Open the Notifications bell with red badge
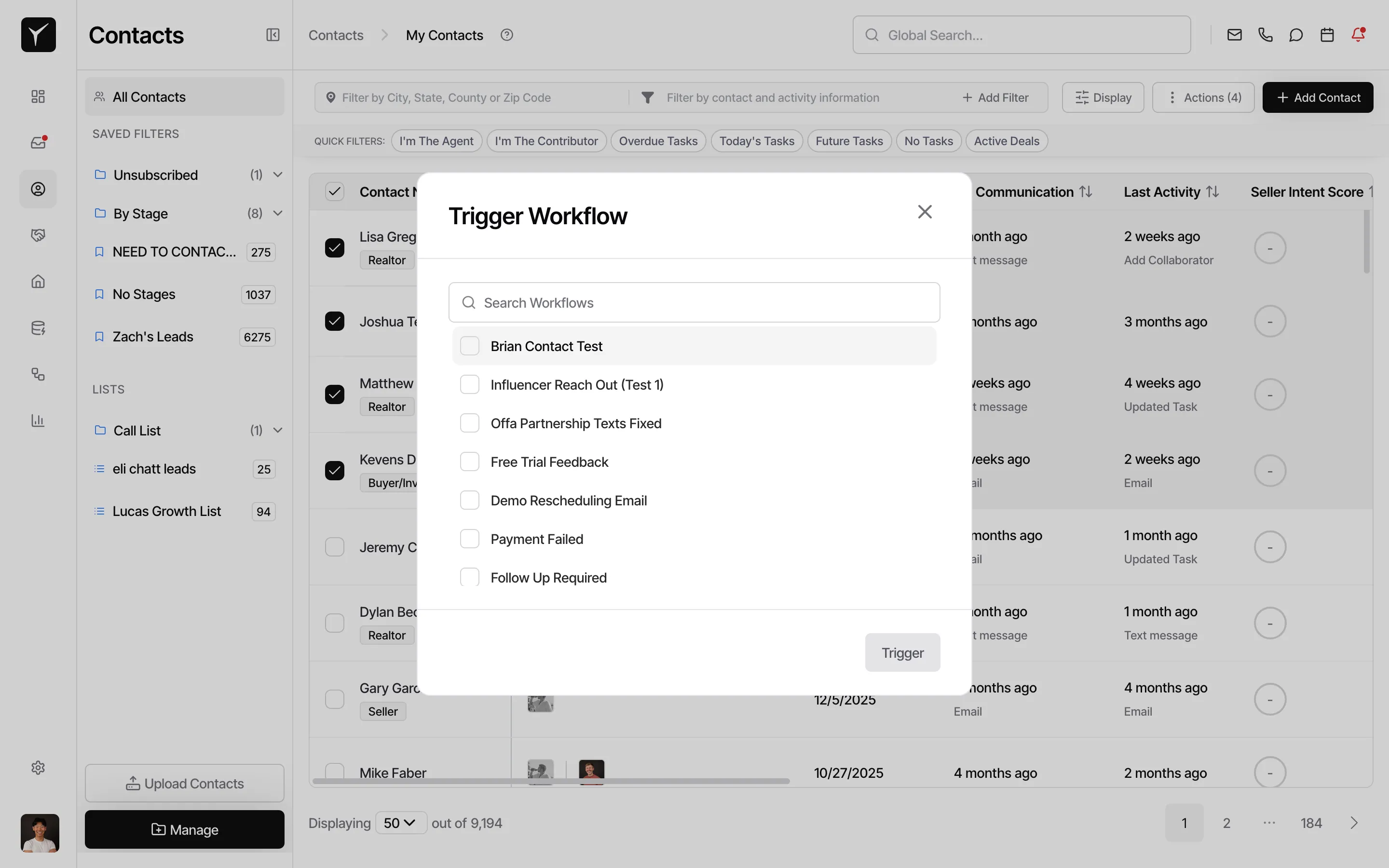 point(1358,34)
